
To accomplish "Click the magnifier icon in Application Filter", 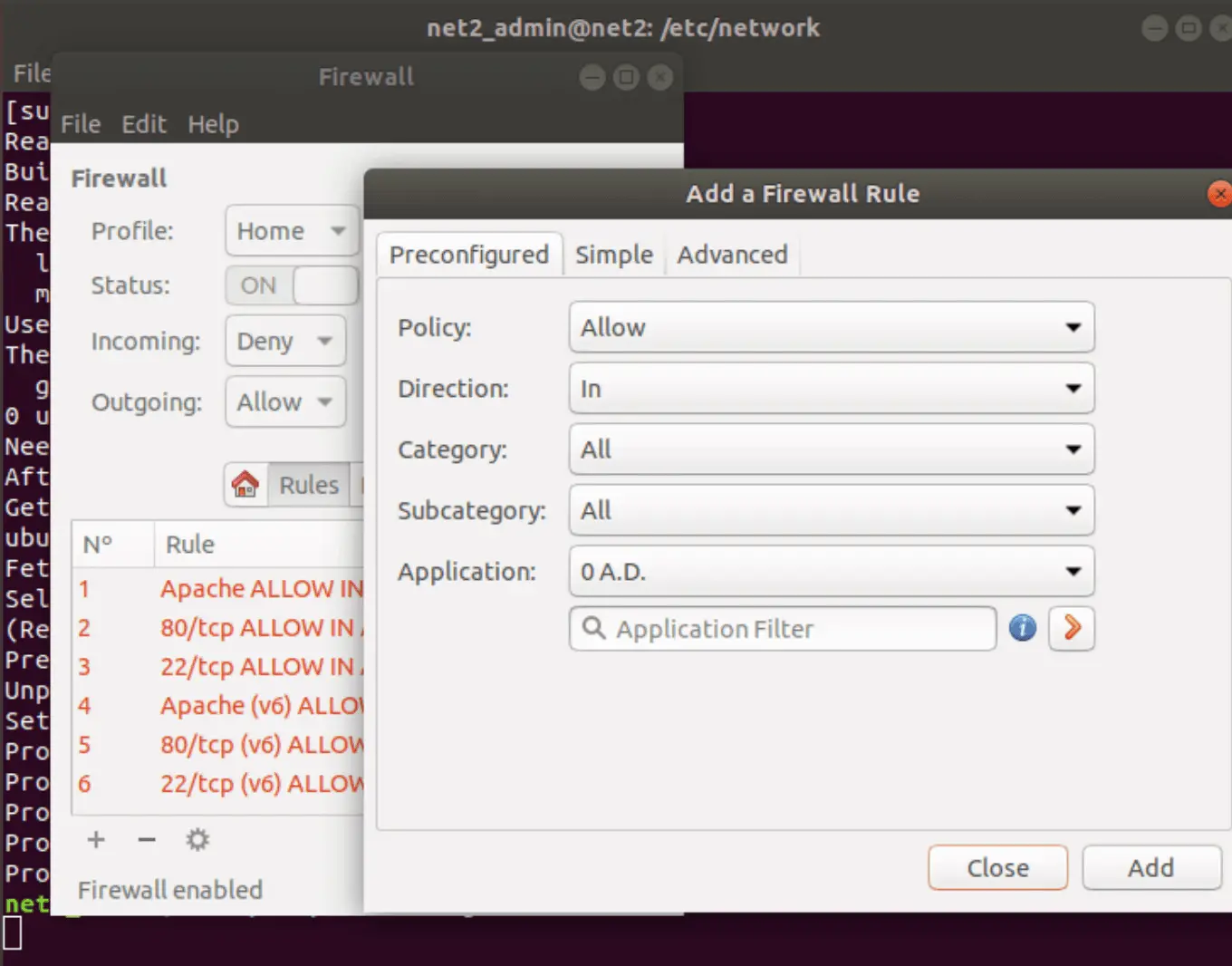I will (593, 628).
